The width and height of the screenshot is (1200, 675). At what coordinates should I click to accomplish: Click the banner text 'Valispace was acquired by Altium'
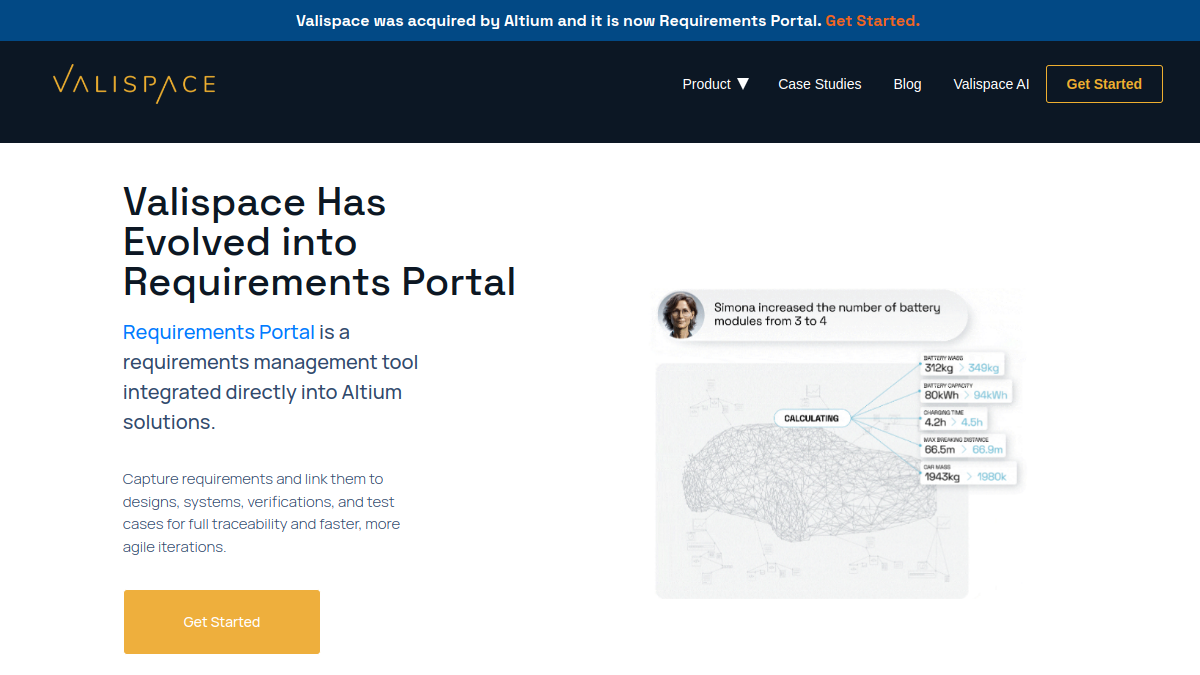pos(559,20)
